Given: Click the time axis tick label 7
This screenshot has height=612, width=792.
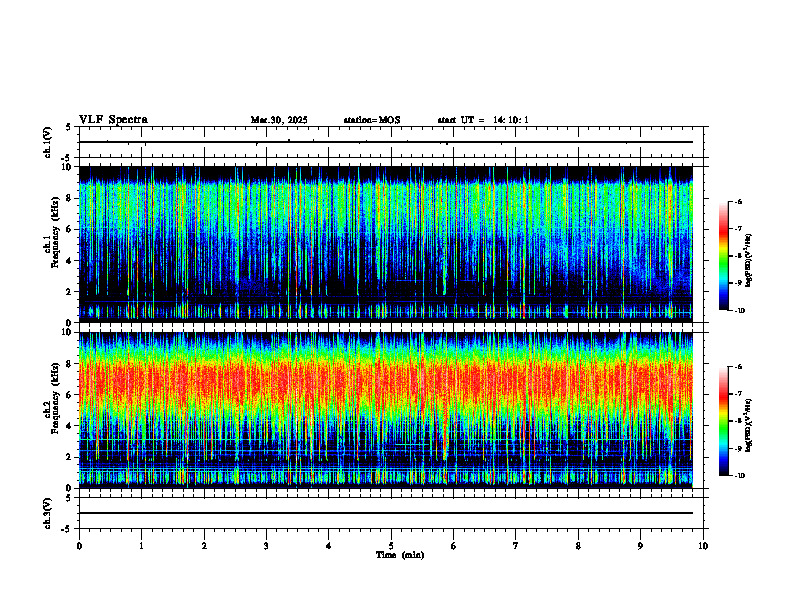Looking at the screenshot, I should coord(516,546).
